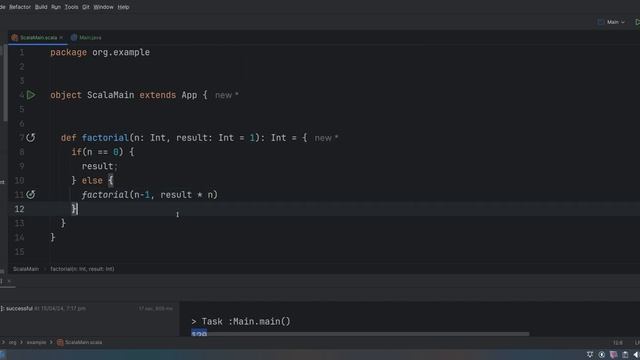The image size is (640, 360).
Task: Click the 'if(n == 0) {' code line
Action: click(x=102, y=152)
